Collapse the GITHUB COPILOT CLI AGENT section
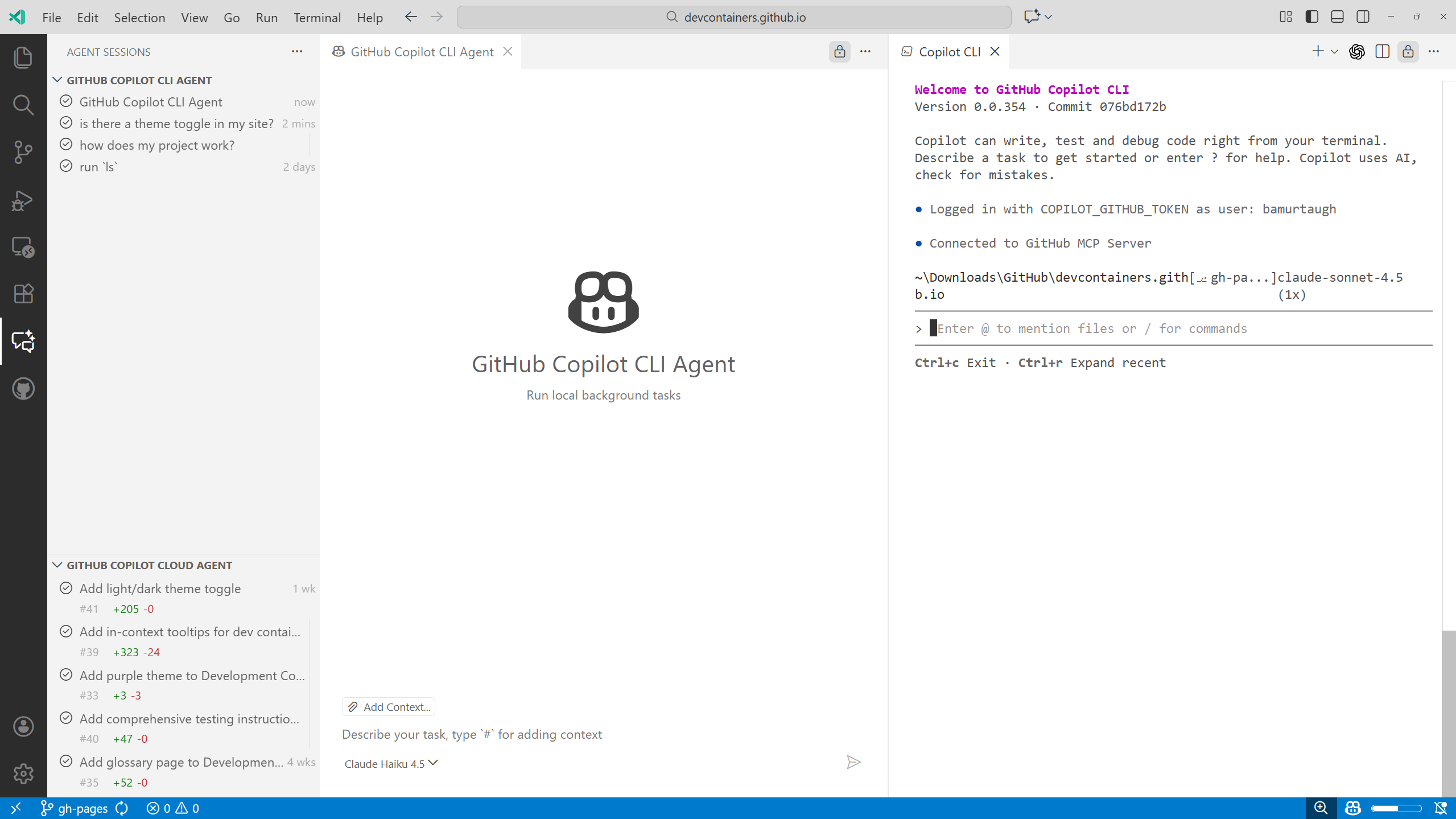The width and height of the screenshot is (1456, 819). tap(57, 79)
